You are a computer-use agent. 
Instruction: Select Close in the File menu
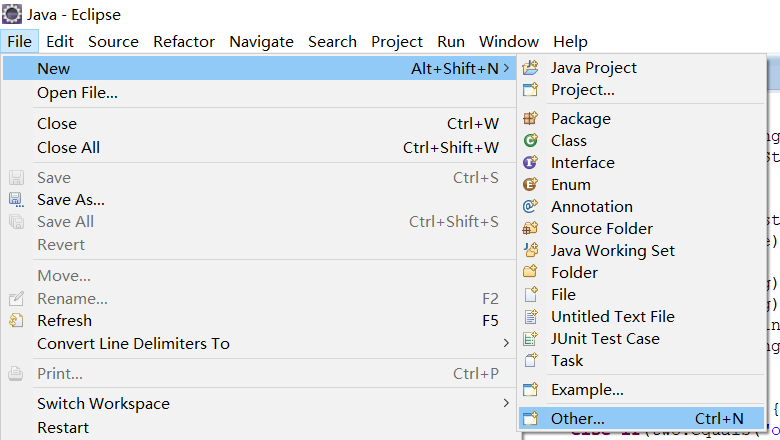(x=259, y=123)
